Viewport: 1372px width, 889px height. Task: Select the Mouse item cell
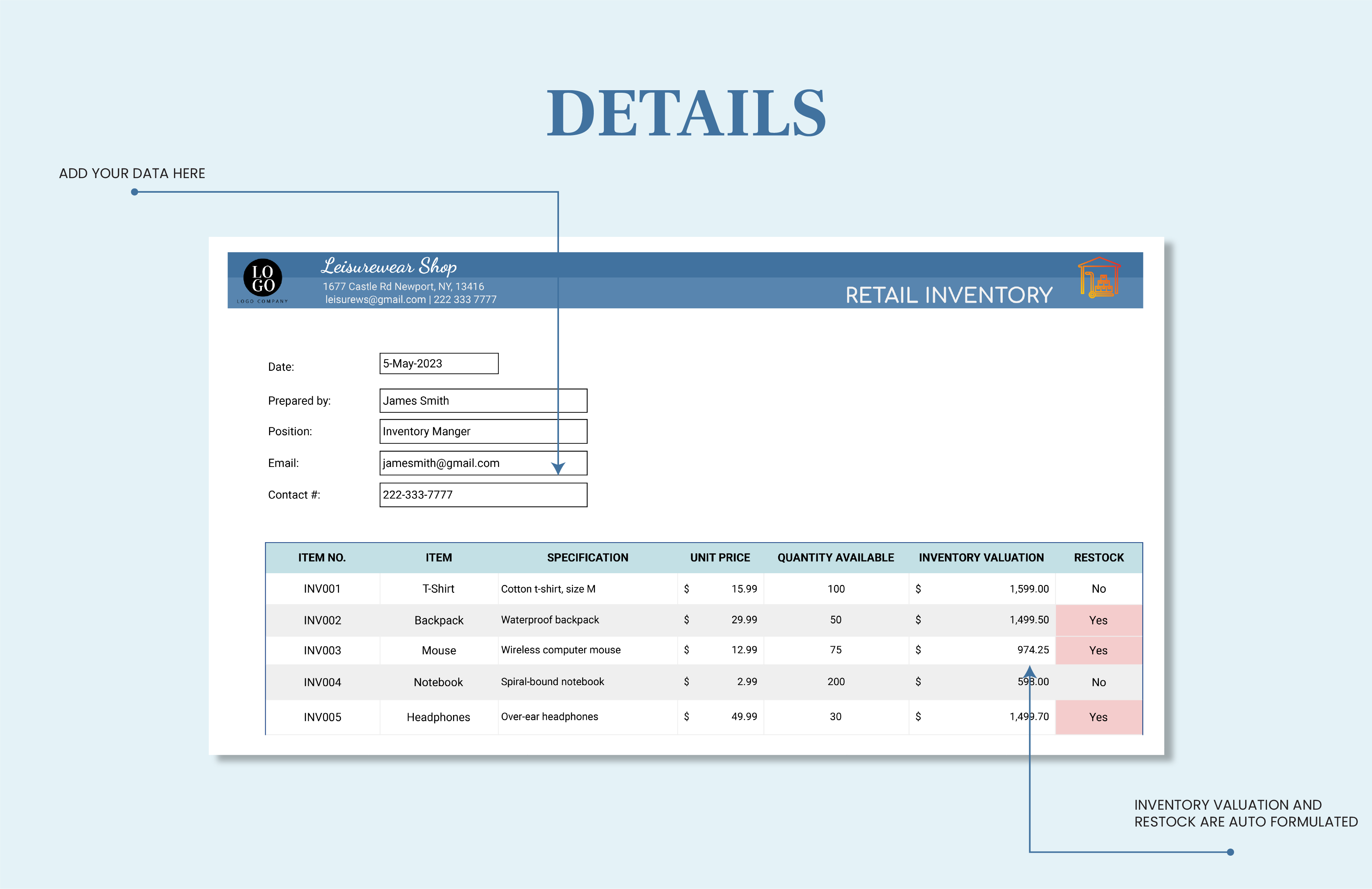[x=439, y=650]
